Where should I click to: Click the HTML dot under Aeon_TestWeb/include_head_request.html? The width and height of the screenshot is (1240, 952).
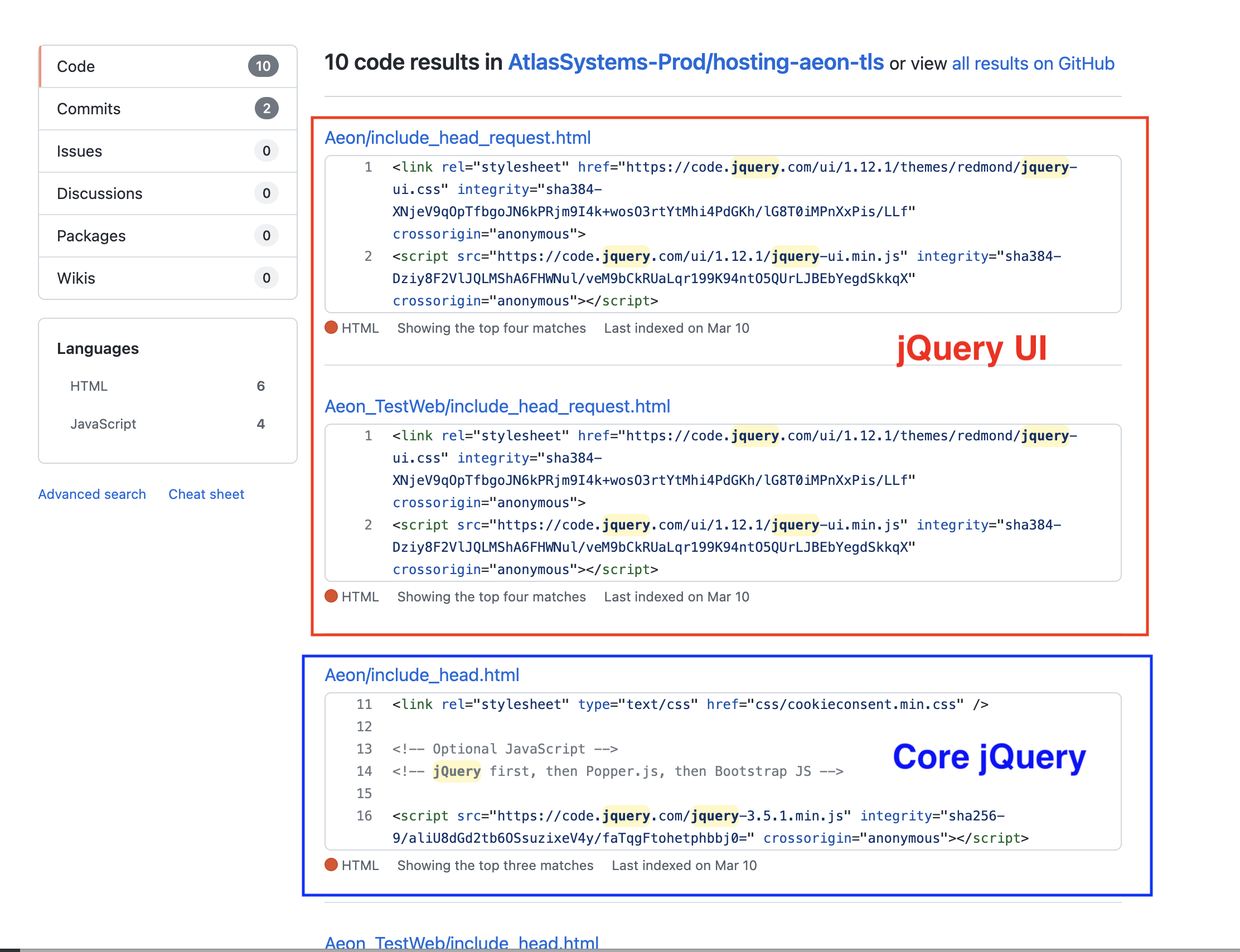tap(332, 596)
